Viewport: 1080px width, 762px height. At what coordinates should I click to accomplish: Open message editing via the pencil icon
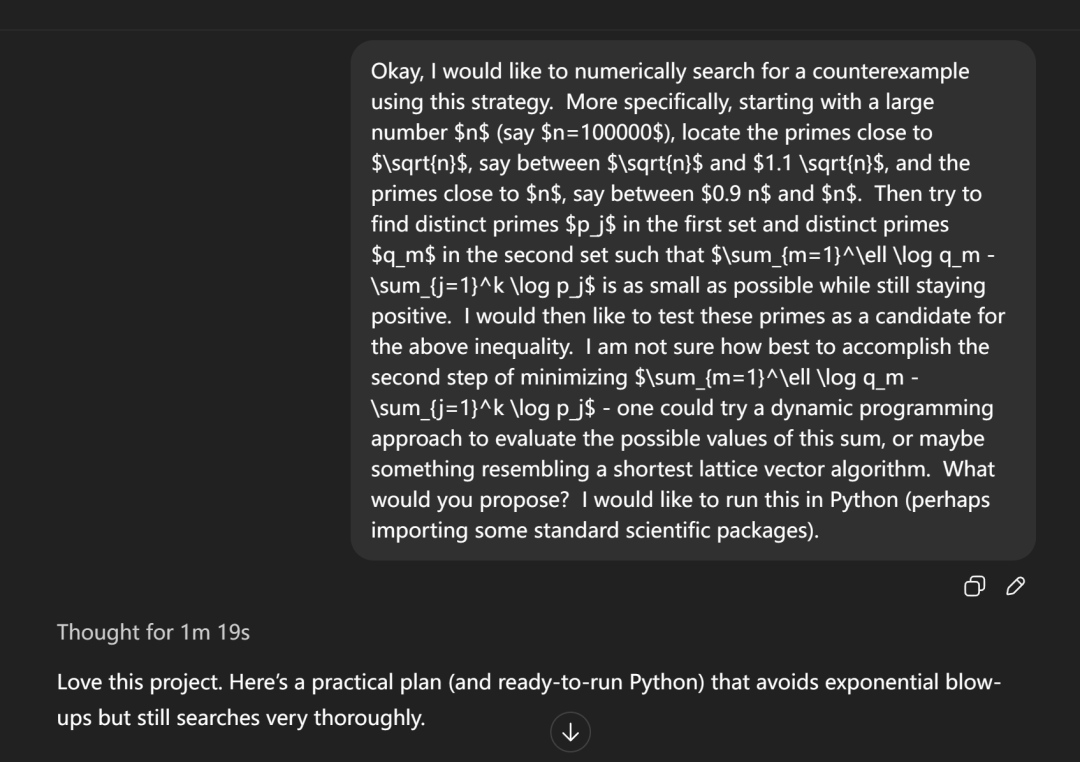coord(1016,586)
